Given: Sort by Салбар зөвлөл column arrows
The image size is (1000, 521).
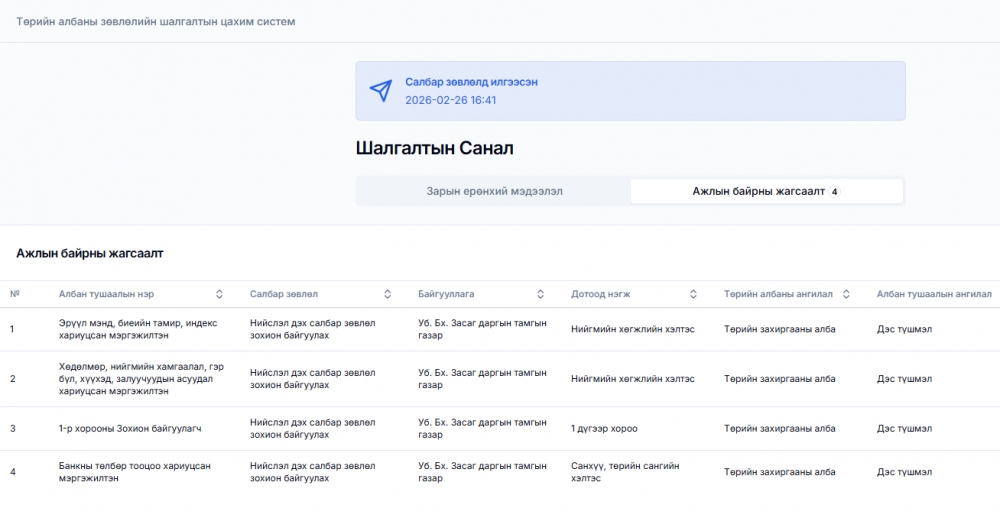Looking at the screenshot, I should tap(387, 294).
